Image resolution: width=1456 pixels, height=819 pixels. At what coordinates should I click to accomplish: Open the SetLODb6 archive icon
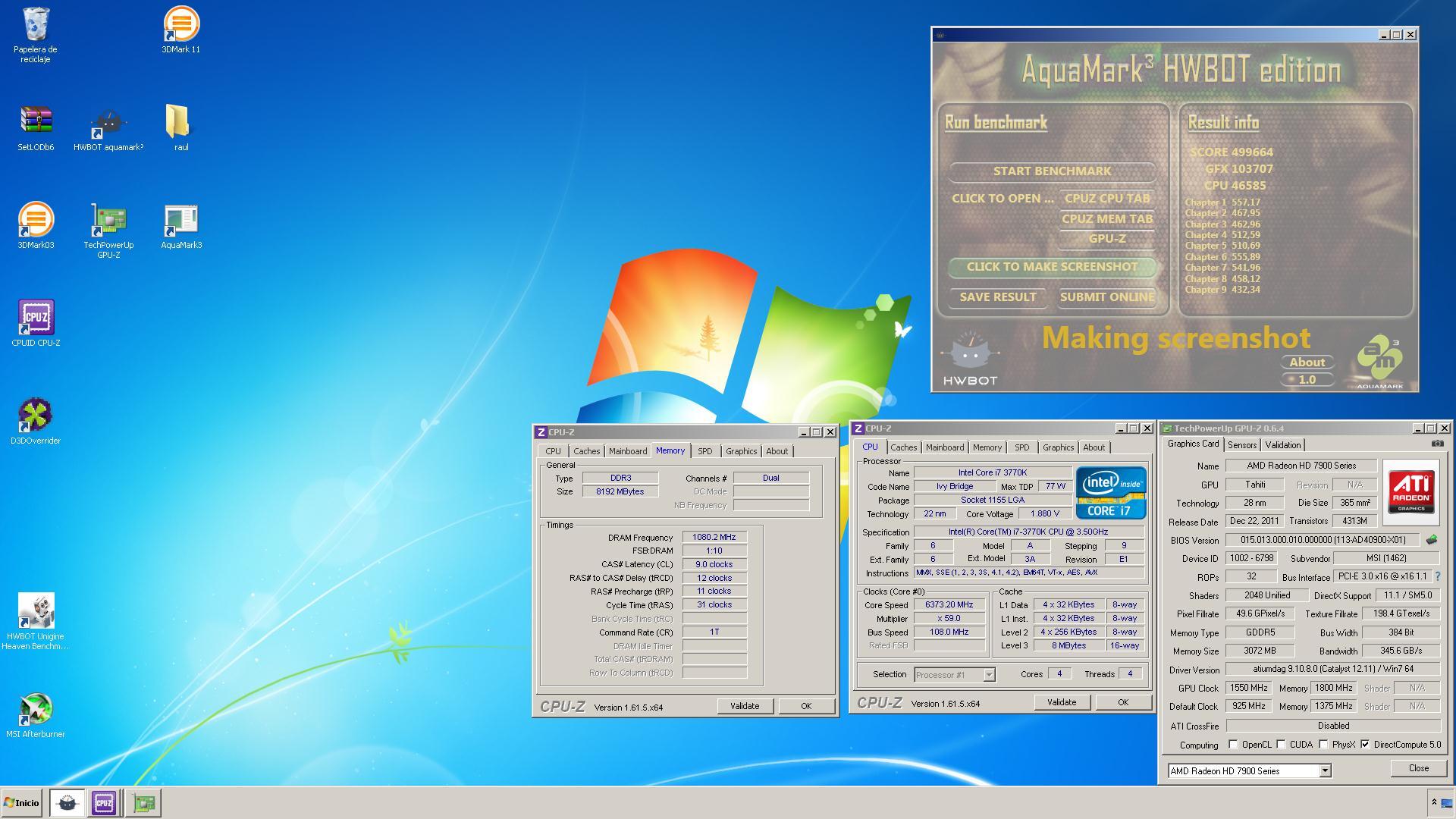36,127
